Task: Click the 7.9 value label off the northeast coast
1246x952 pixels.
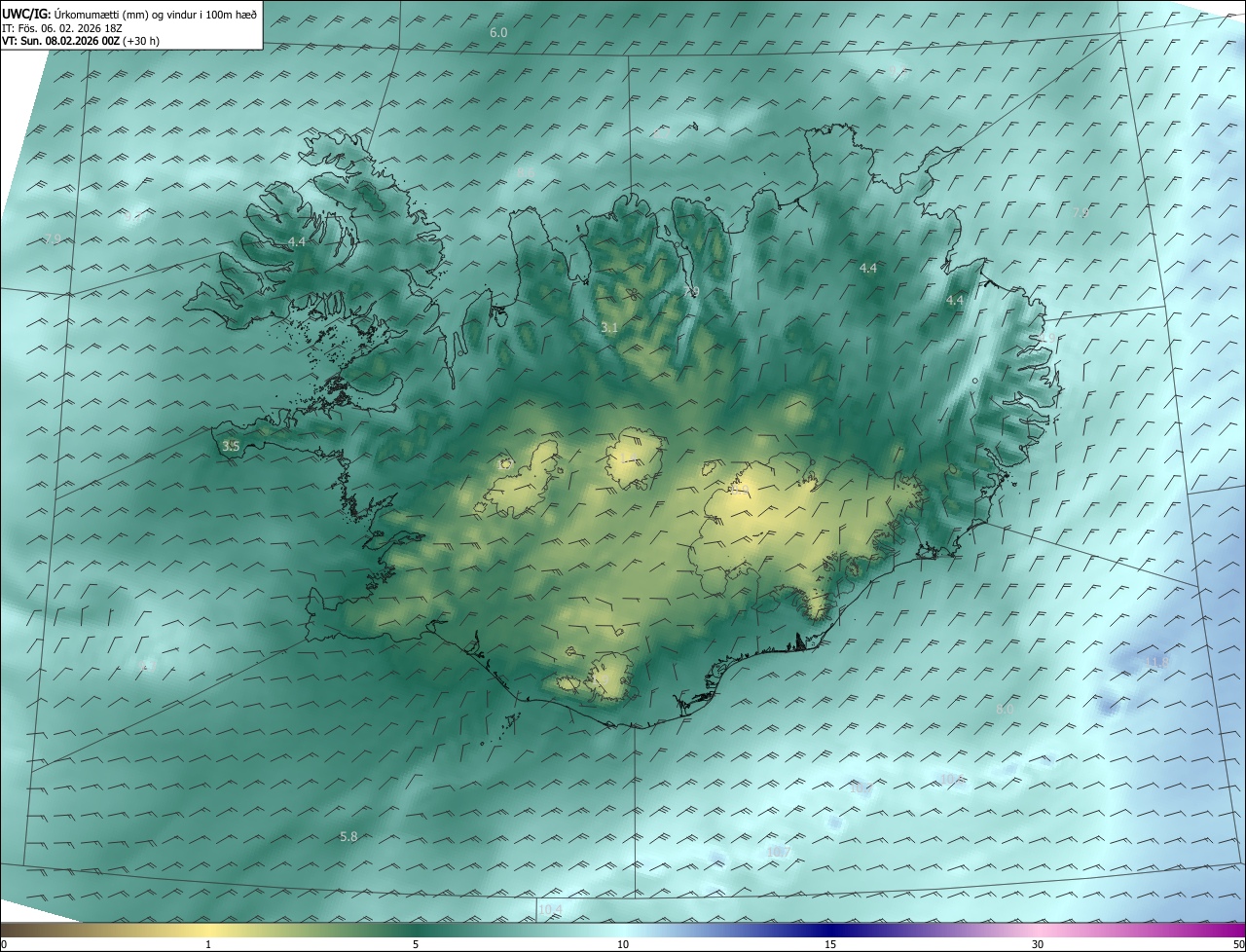Action: (x=1080, y=212)
